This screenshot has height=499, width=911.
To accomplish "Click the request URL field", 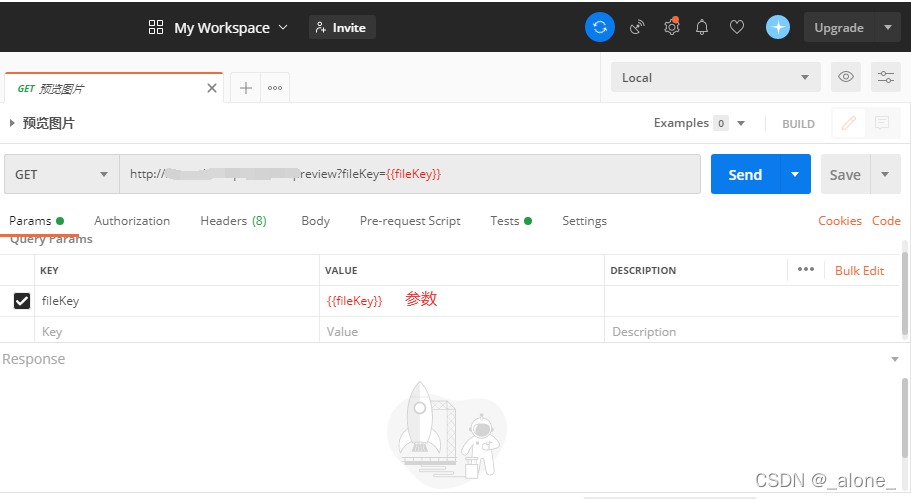I will [410, 174].
